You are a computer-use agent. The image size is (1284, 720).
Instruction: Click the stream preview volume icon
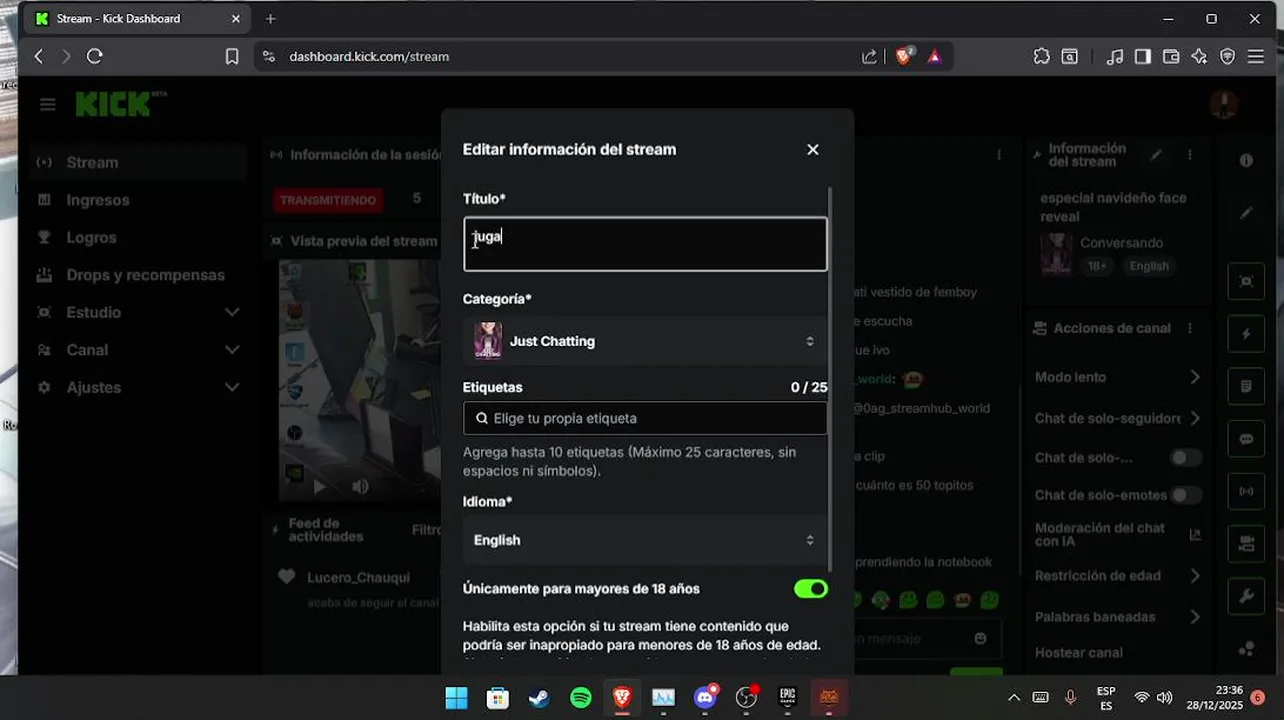pos(360,487)
